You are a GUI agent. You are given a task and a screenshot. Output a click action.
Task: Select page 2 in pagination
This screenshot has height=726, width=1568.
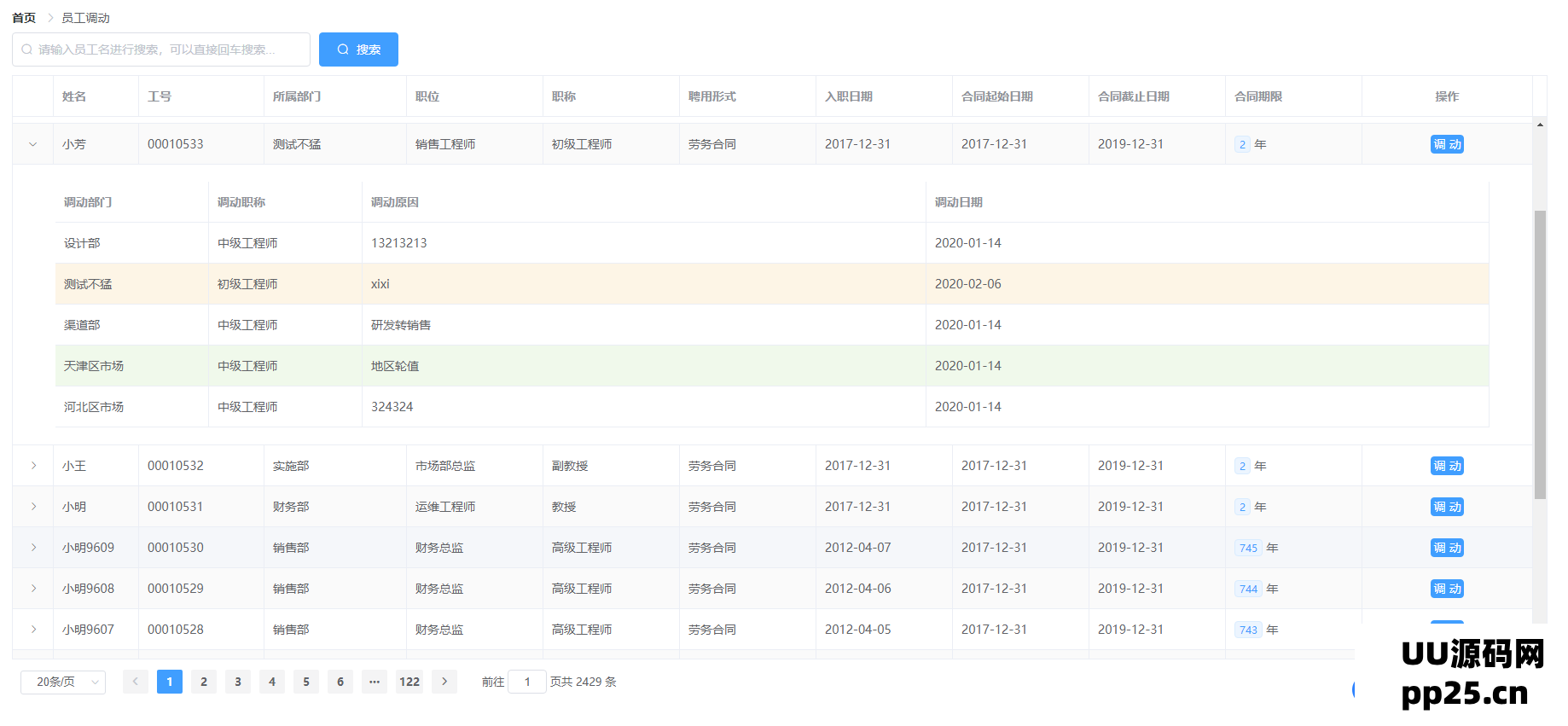[x=204, y=682]
